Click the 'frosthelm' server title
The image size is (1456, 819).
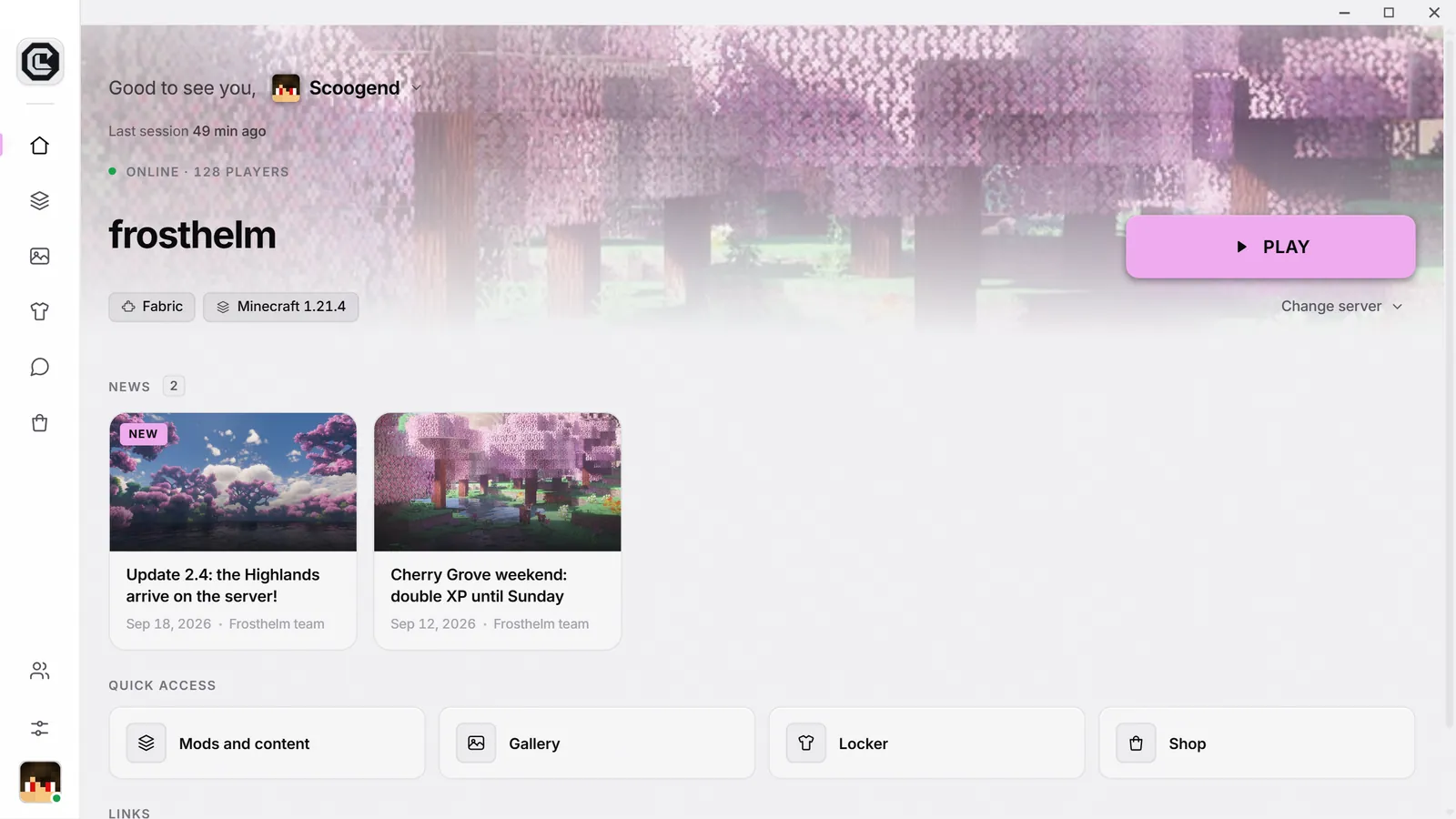click(193, 235)
